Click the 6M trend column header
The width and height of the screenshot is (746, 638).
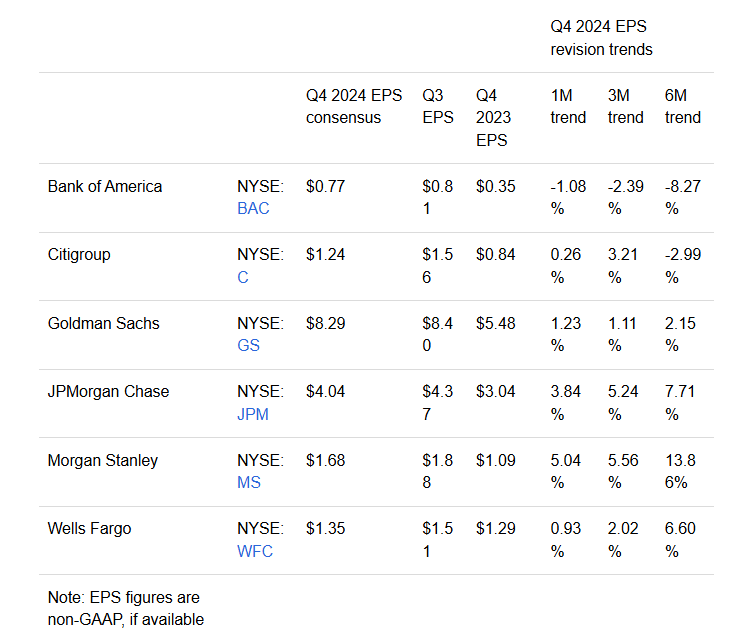pos(683,106)
